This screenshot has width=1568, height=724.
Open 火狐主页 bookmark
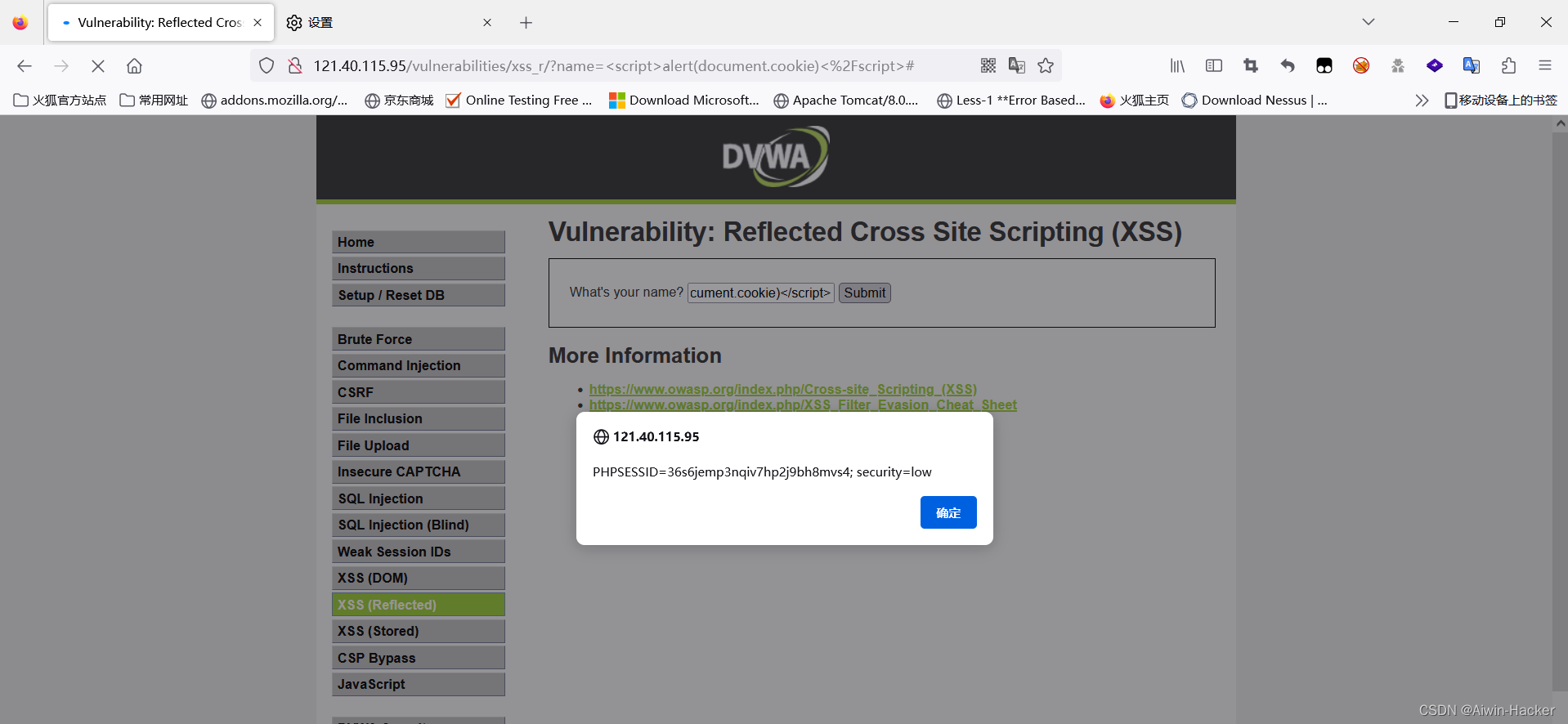pyautogui.click(x=1135, y=101)
